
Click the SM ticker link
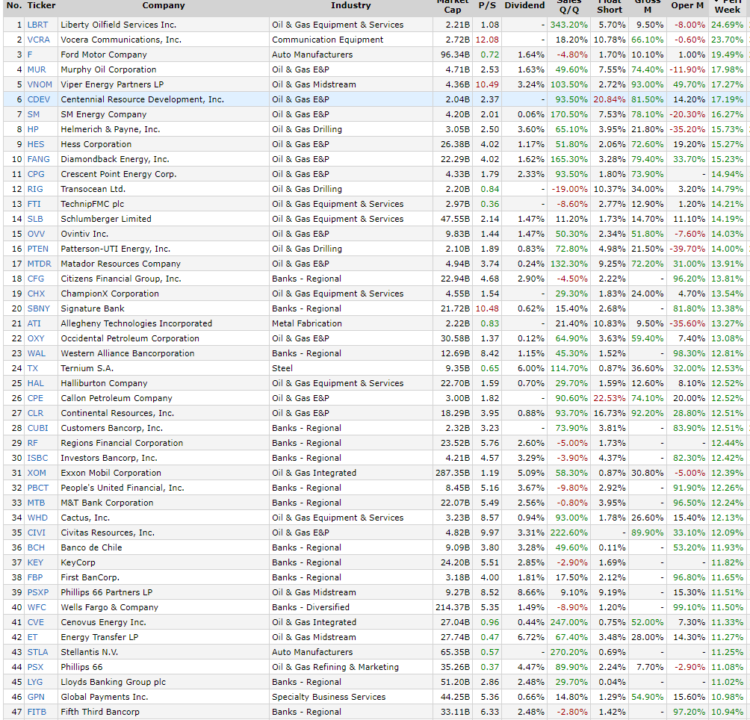pyautogui.click(x=33, y=114)
